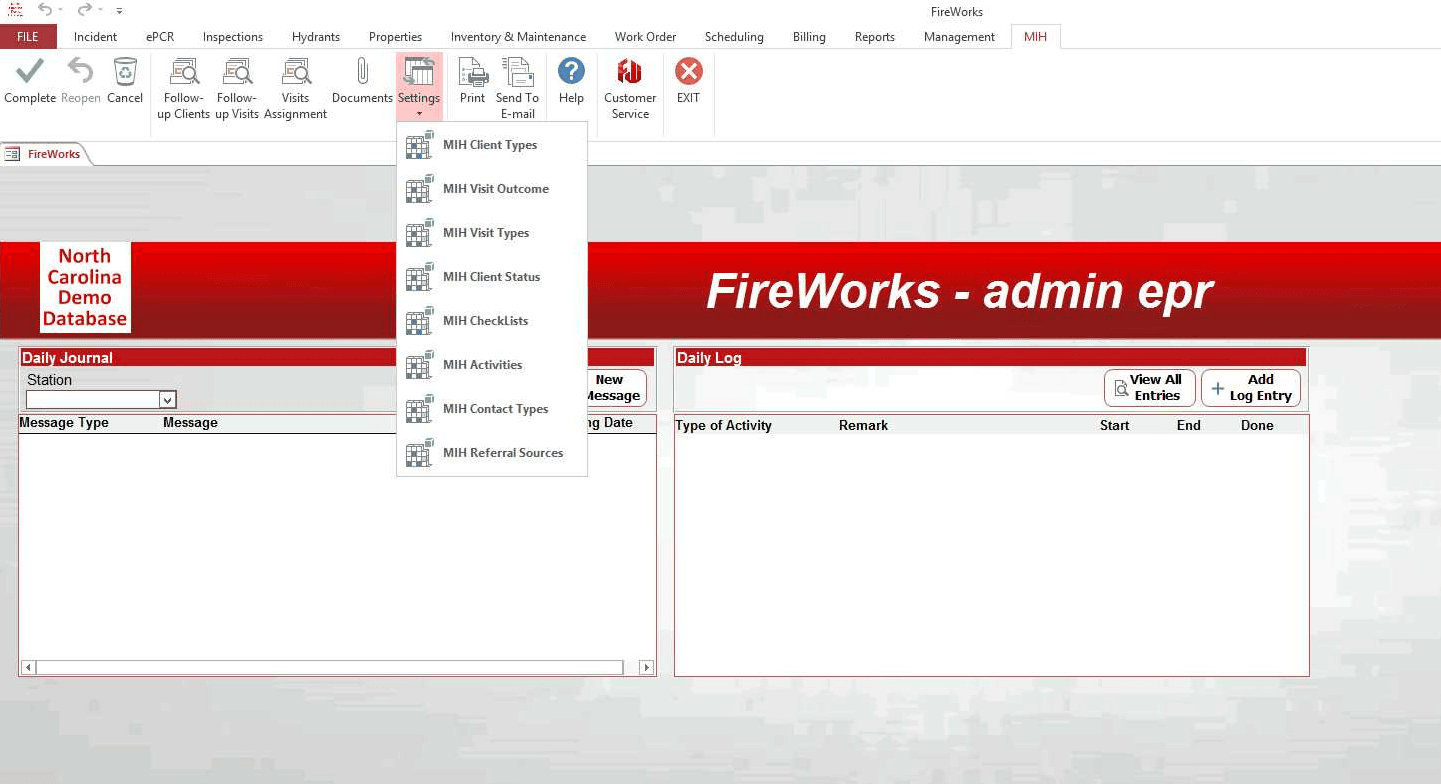Select MIH Contact Types menu entry

click(492, 409)
